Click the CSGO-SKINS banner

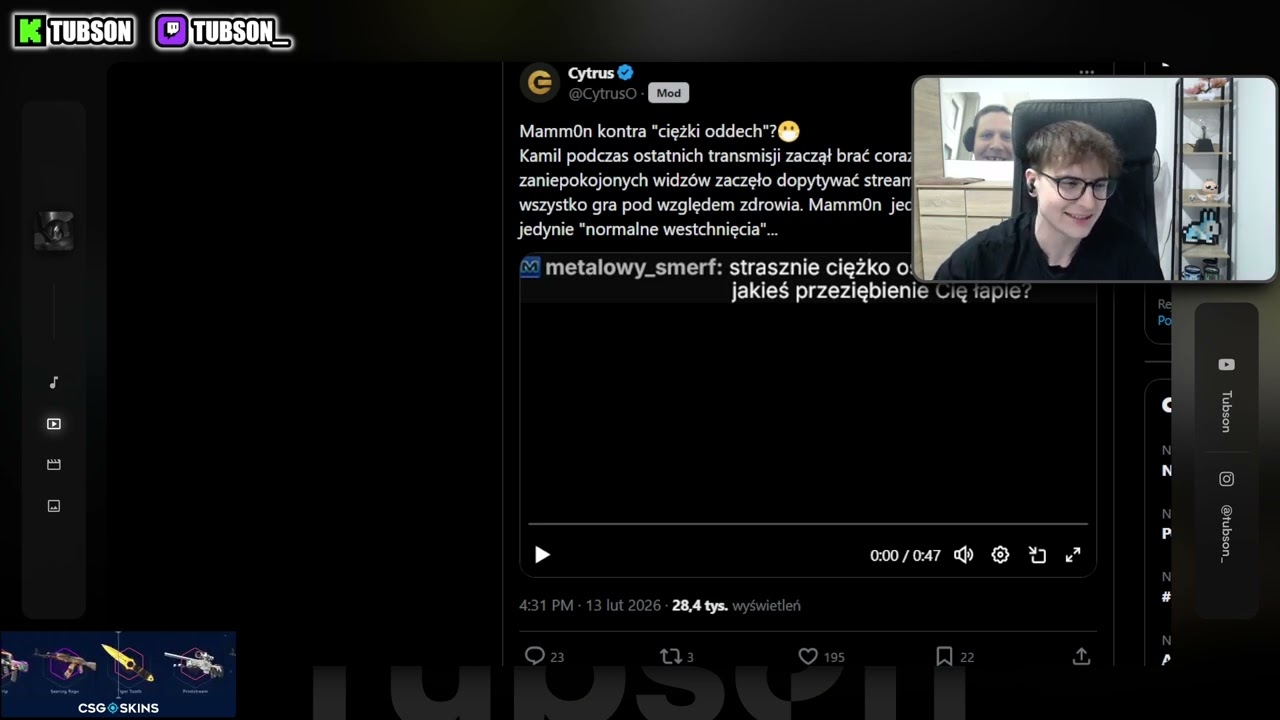tap(118, 675)
